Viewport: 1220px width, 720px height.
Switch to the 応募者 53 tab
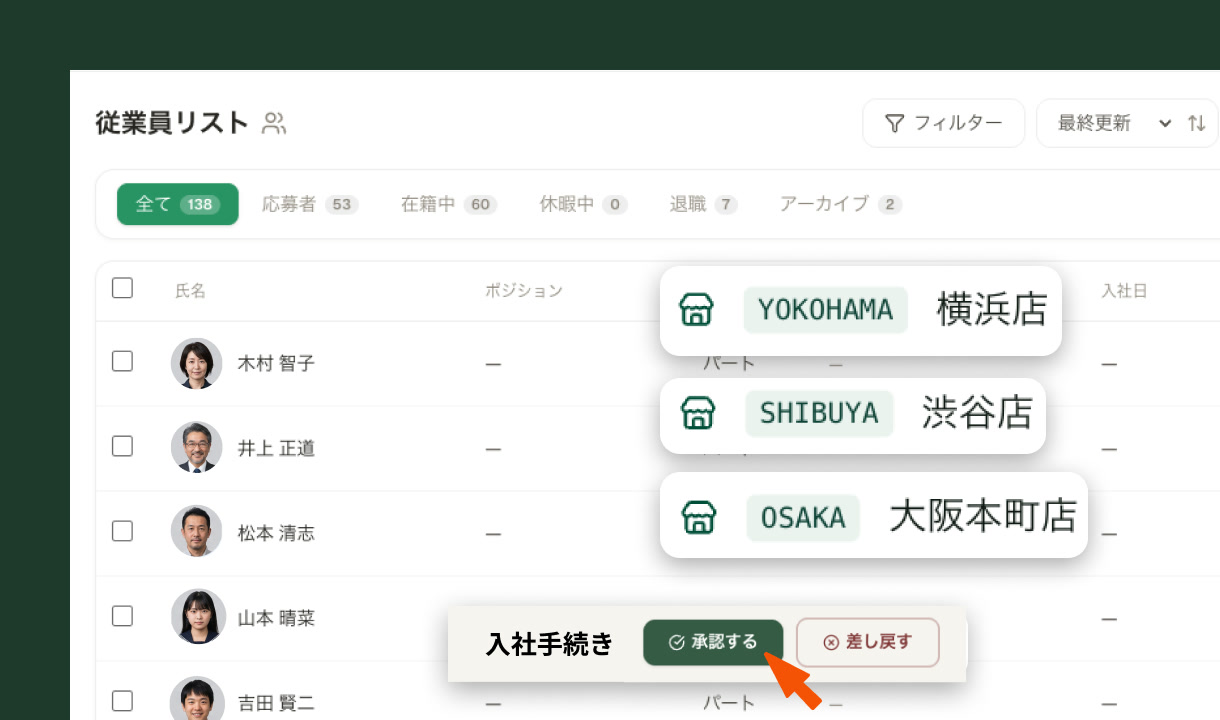pyautogui.click(x=310, y=204)
